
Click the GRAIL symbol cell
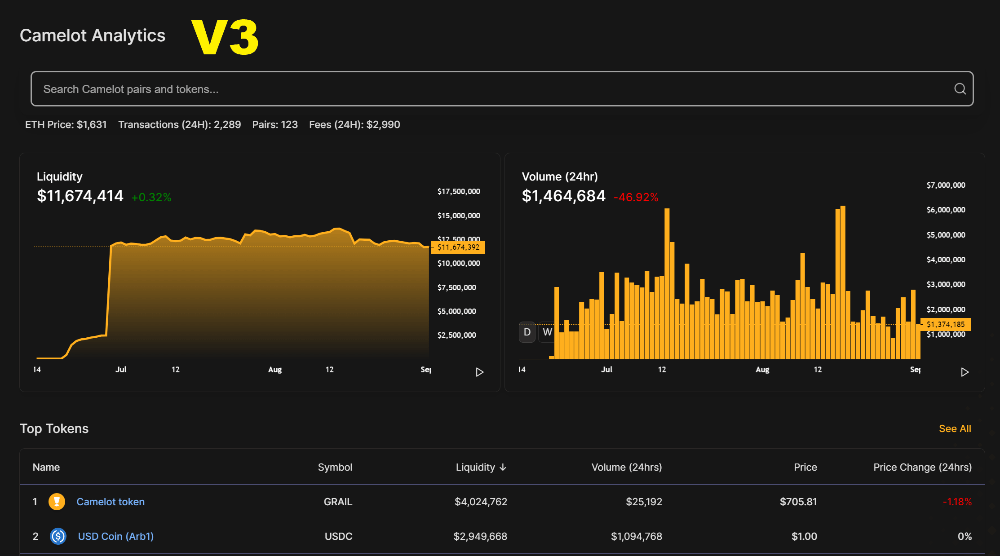pyautogui.click(x=338, y=502)
